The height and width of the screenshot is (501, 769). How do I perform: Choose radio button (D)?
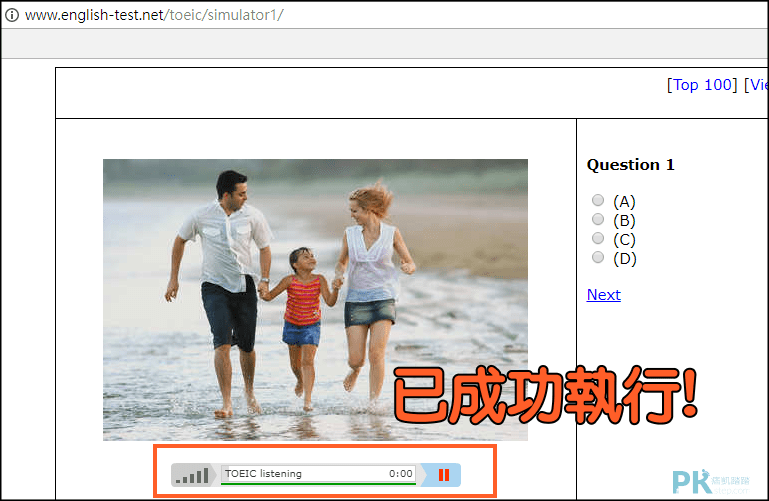pyautogui.click(x=597, y=257)
